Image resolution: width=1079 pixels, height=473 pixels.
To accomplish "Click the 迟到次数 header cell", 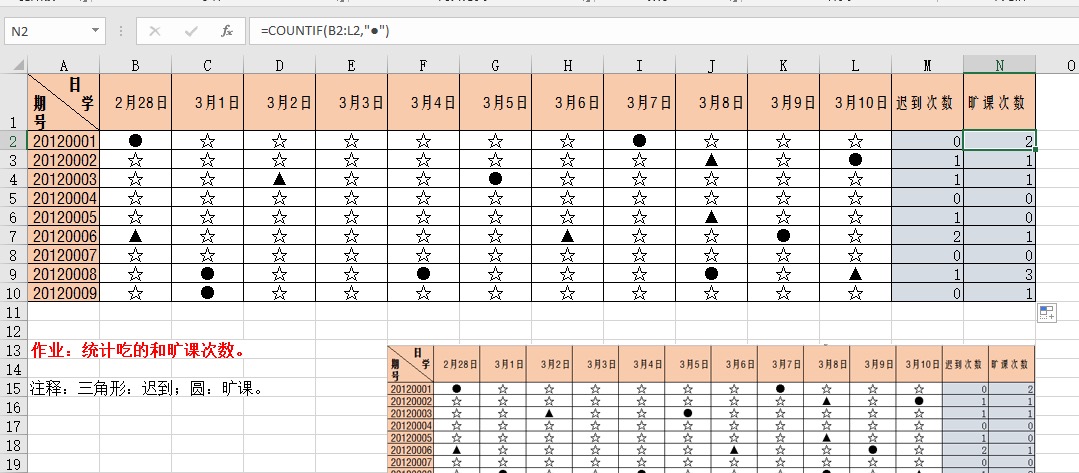I will coord(927,103).
